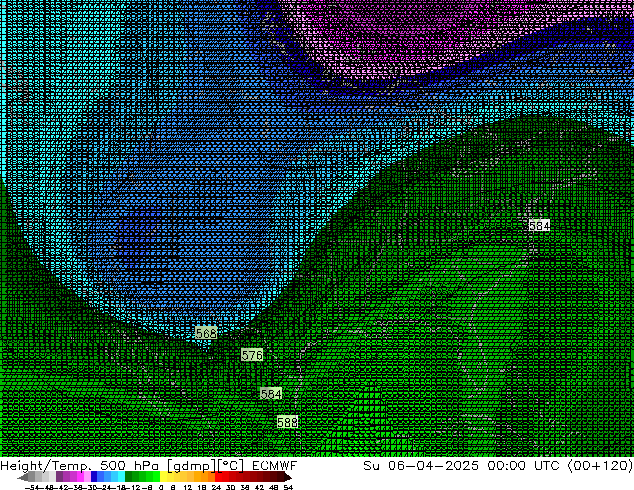The height and width of the screenshot is (490, 634).
Task: Click the 'Height/Temp.' title text
Action: [46, 465]
